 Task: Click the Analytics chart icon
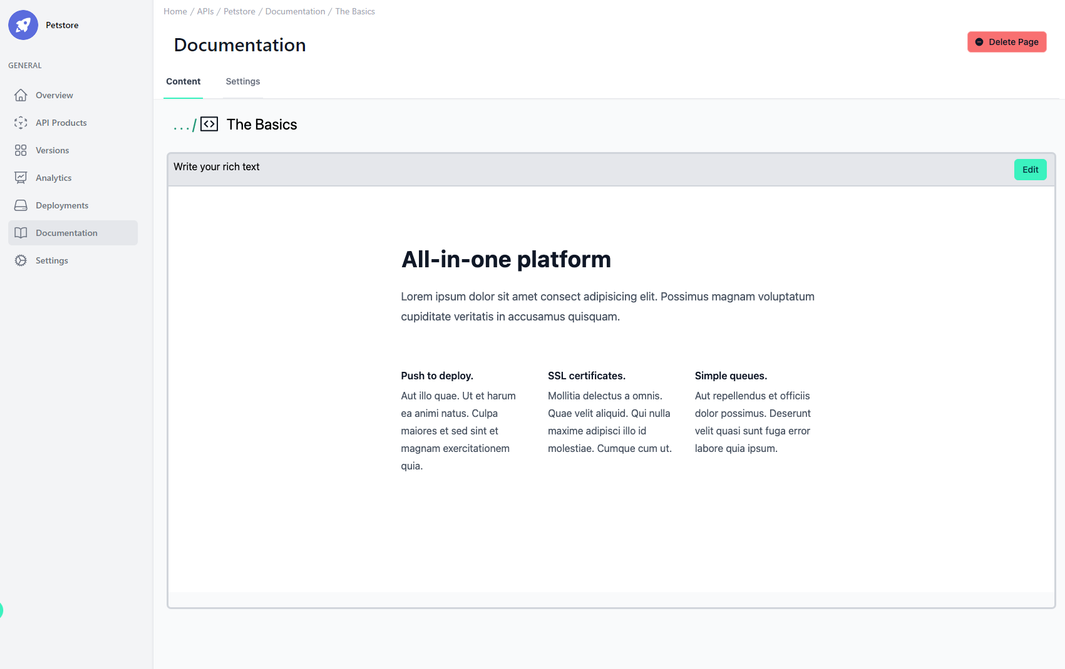pos(22,177)
